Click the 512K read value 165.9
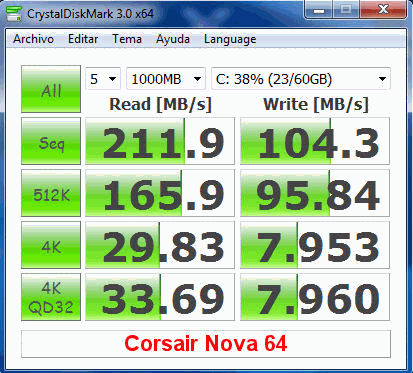 point(160,193)
